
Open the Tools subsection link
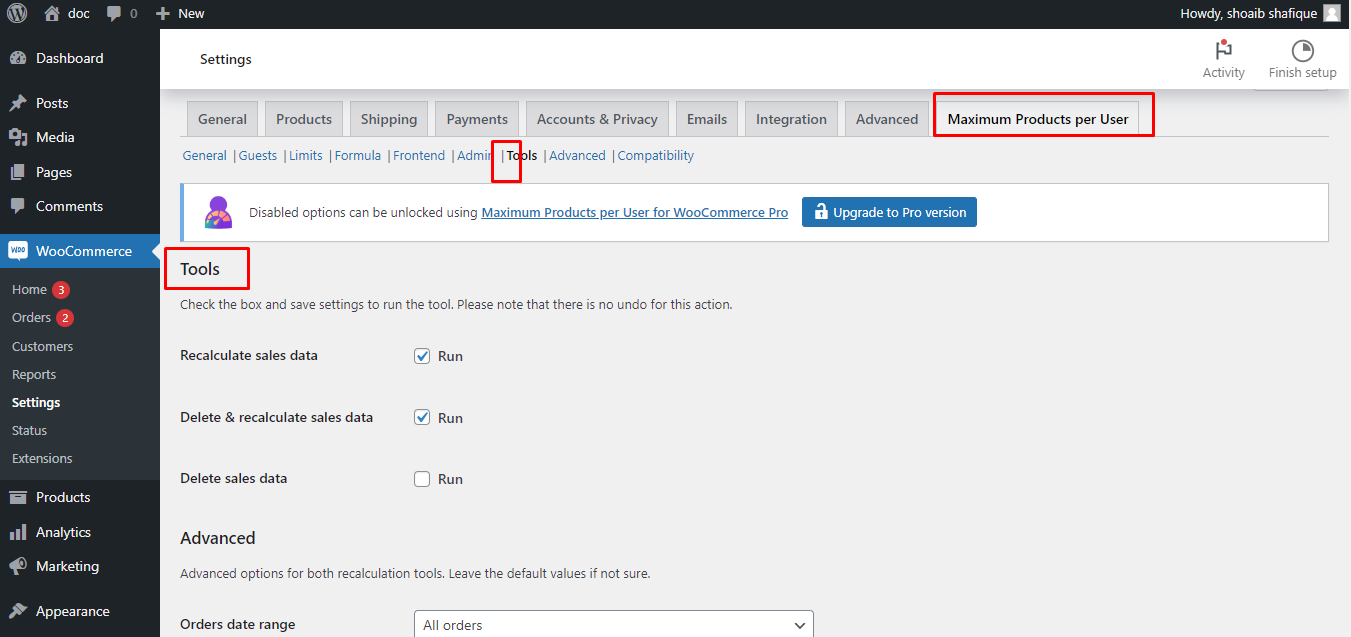click(x=522, y=156)
